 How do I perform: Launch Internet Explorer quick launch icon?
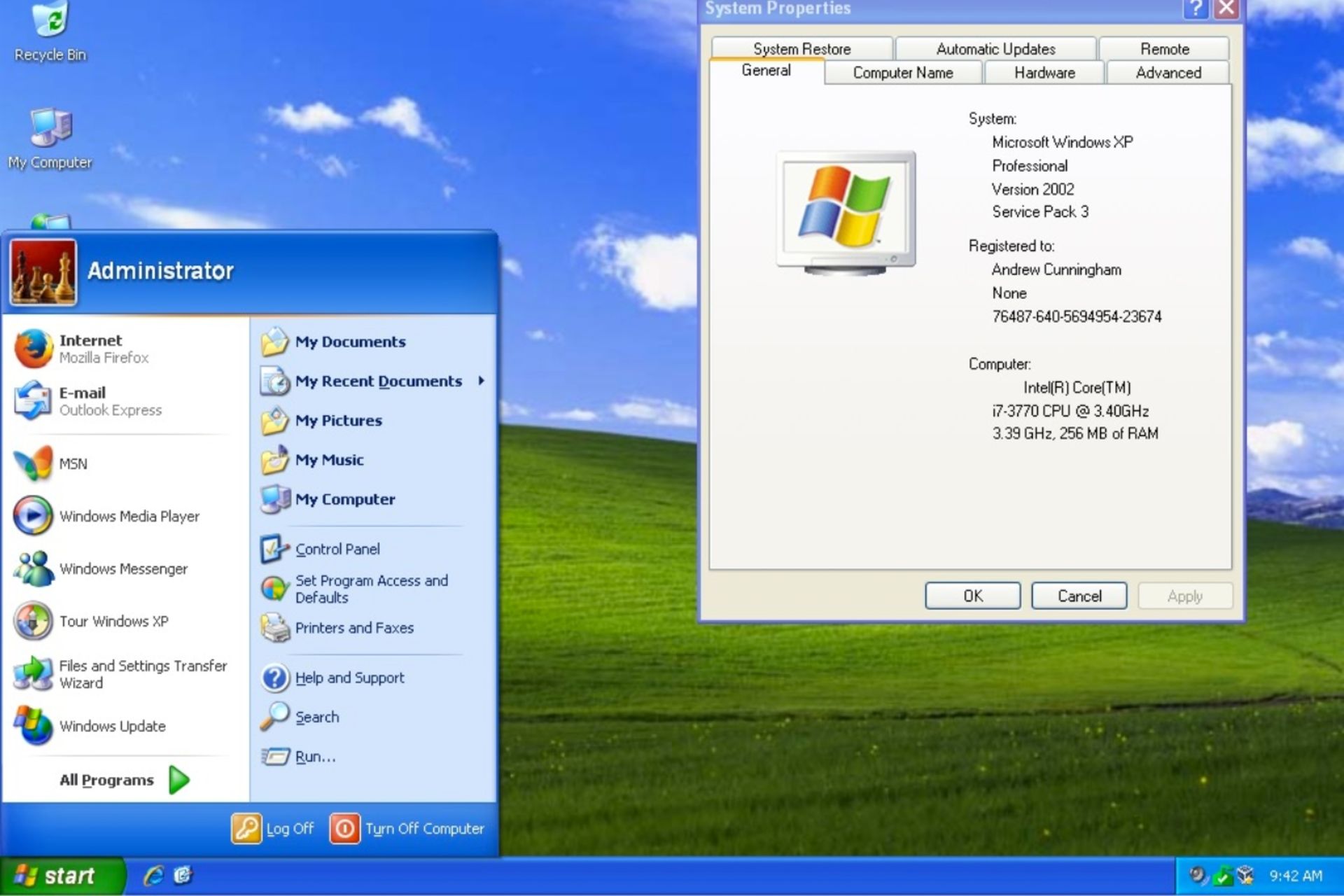tap(154, 876)
